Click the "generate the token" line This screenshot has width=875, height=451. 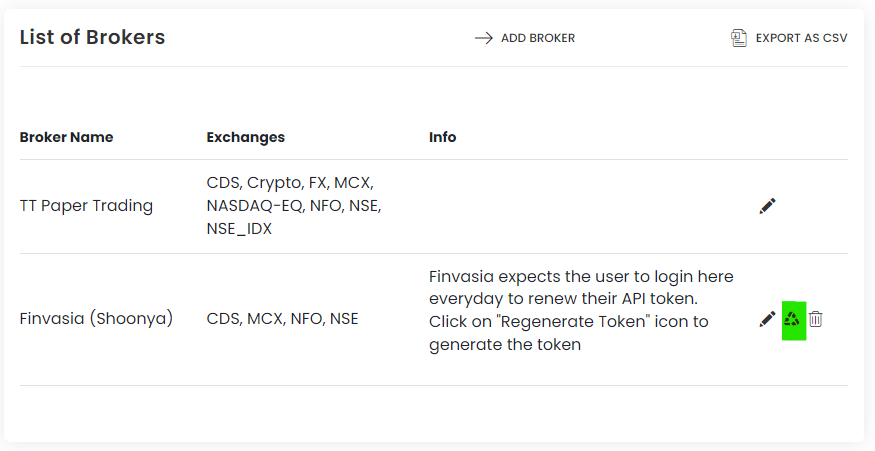505,345
